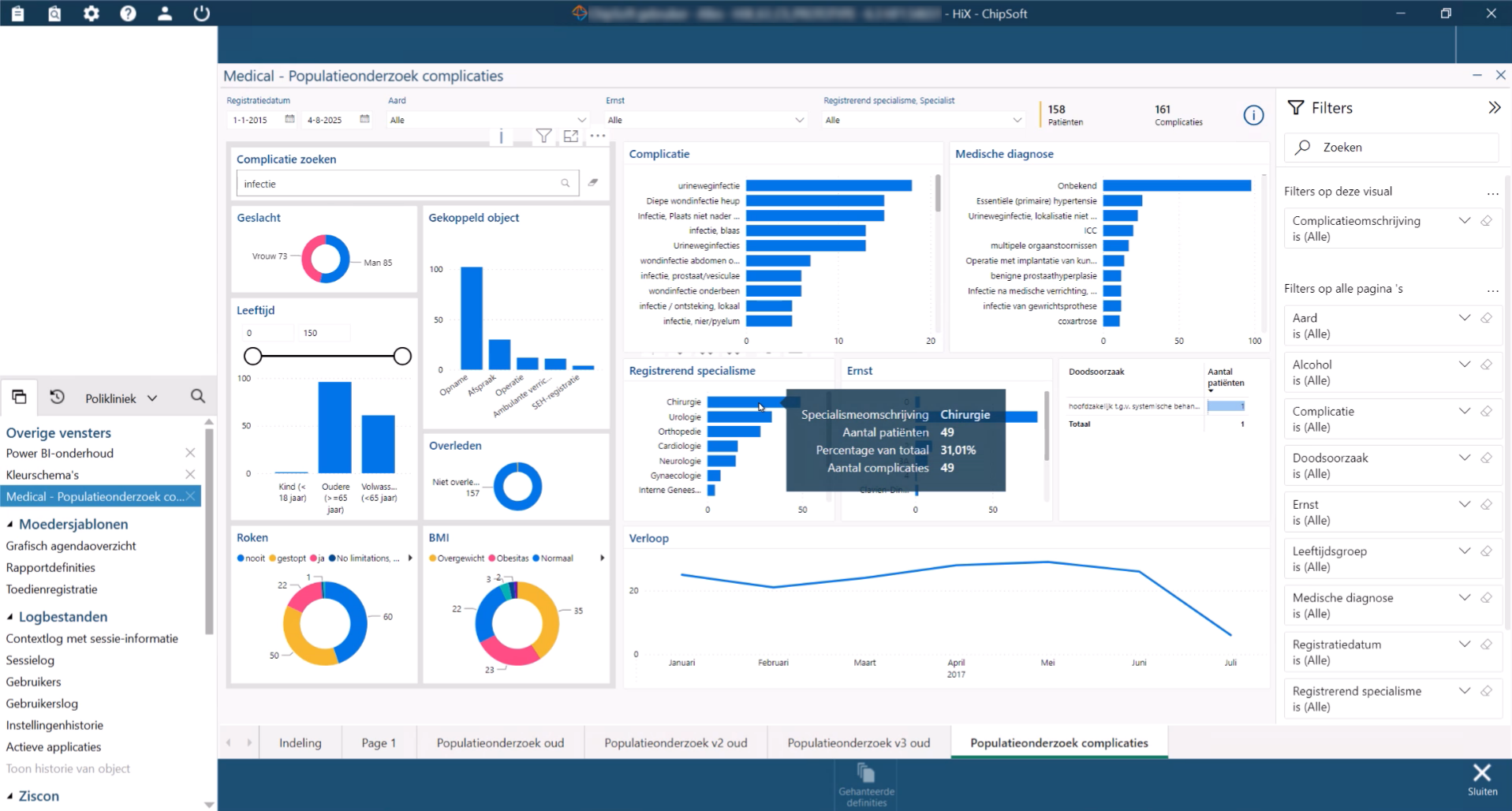1512x811 pixels.
Task: Click the sidebar search magnifier
Action: 198,397
